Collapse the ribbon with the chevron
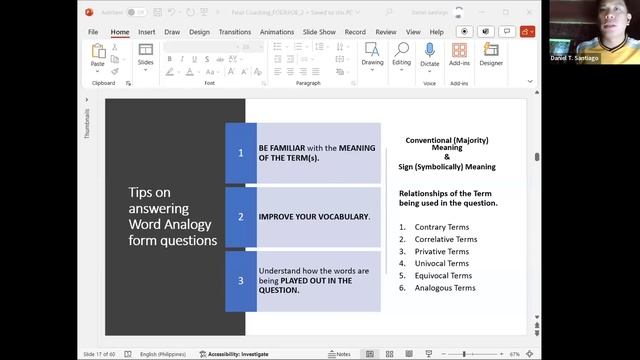Image resolution: width=640 pixels, height=360 pixels. [530, 81]
